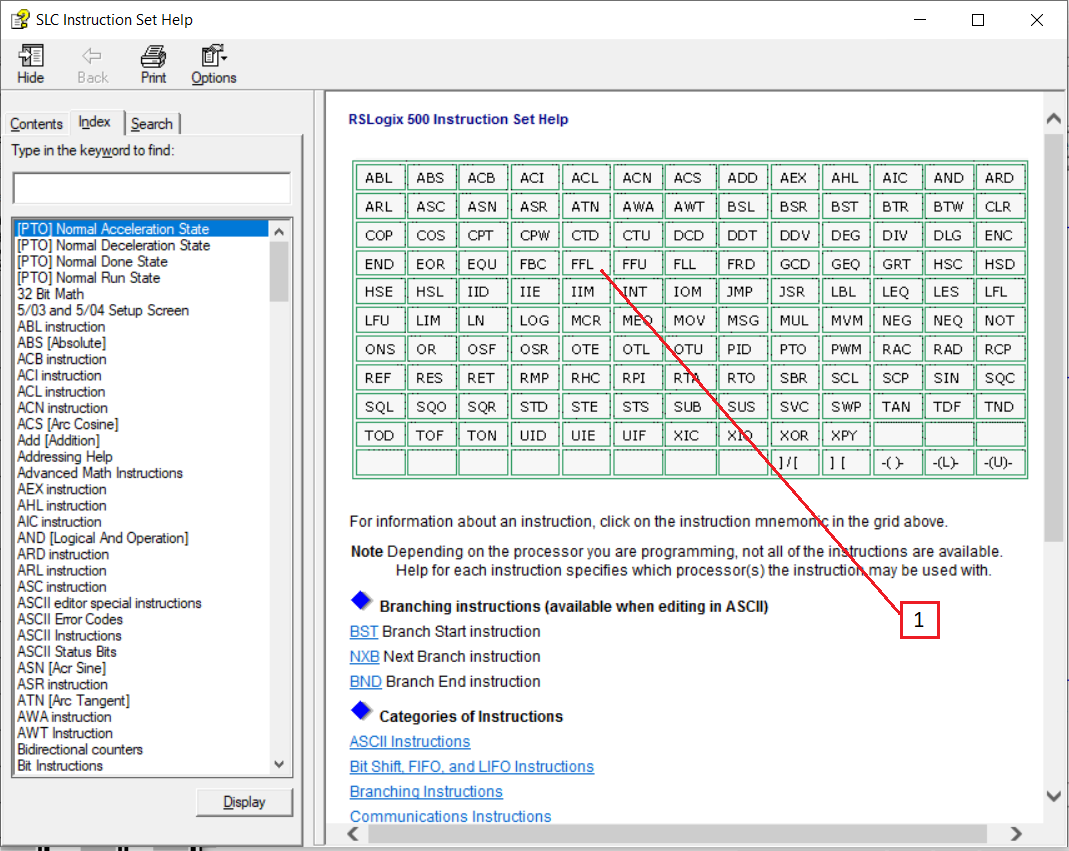Open the Communications Instructions link
Viewport: 1069px width, 851px height.
451,816
